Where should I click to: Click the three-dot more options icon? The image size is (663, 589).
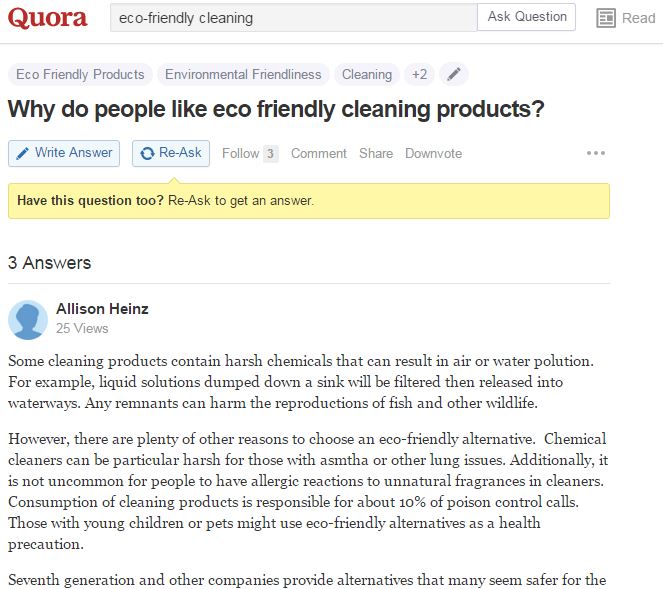596,153
